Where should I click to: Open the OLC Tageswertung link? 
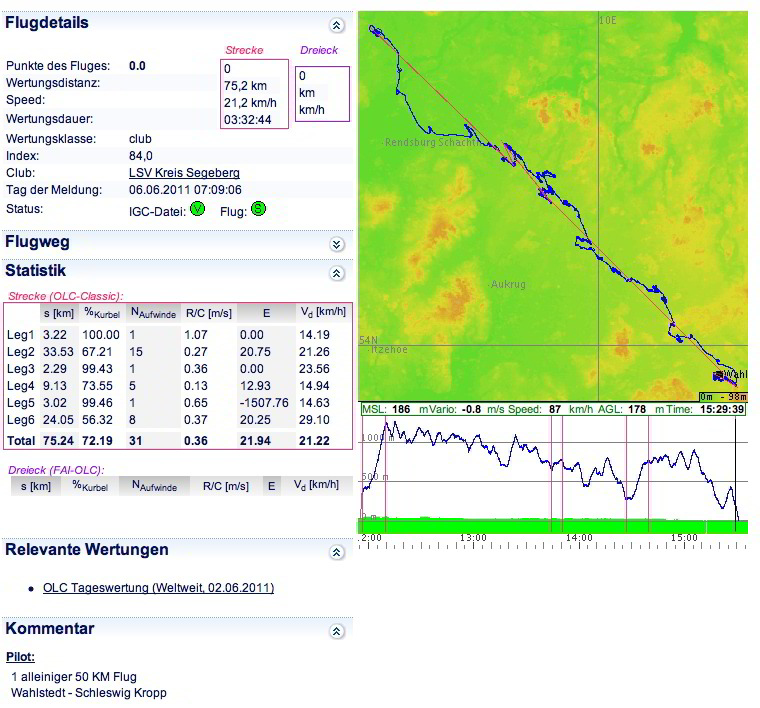(x=158, y=588)
